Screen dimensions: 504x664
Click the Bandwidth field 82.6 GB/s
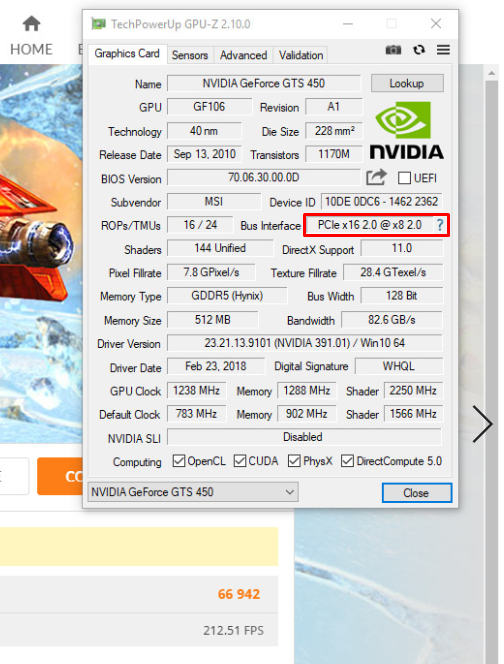(x=392, y=320)
